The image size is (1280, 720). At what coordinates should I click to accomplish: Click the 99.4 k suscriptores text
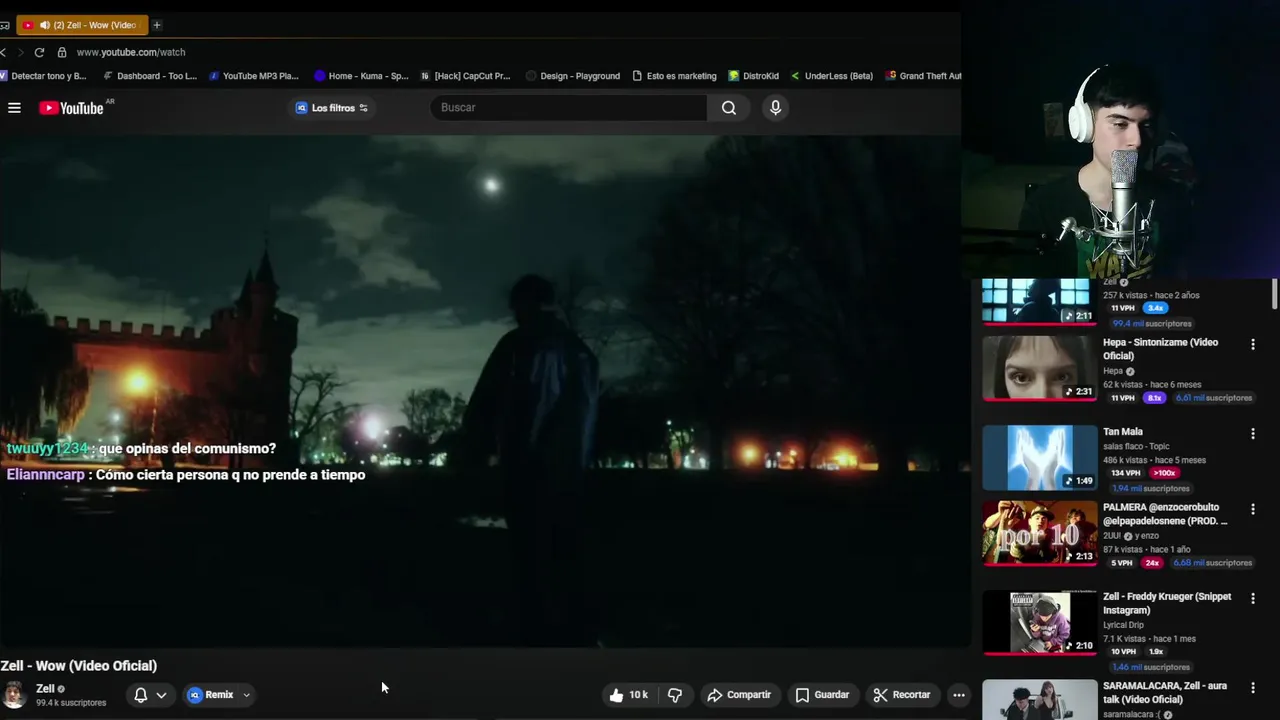tap(71, 703)
